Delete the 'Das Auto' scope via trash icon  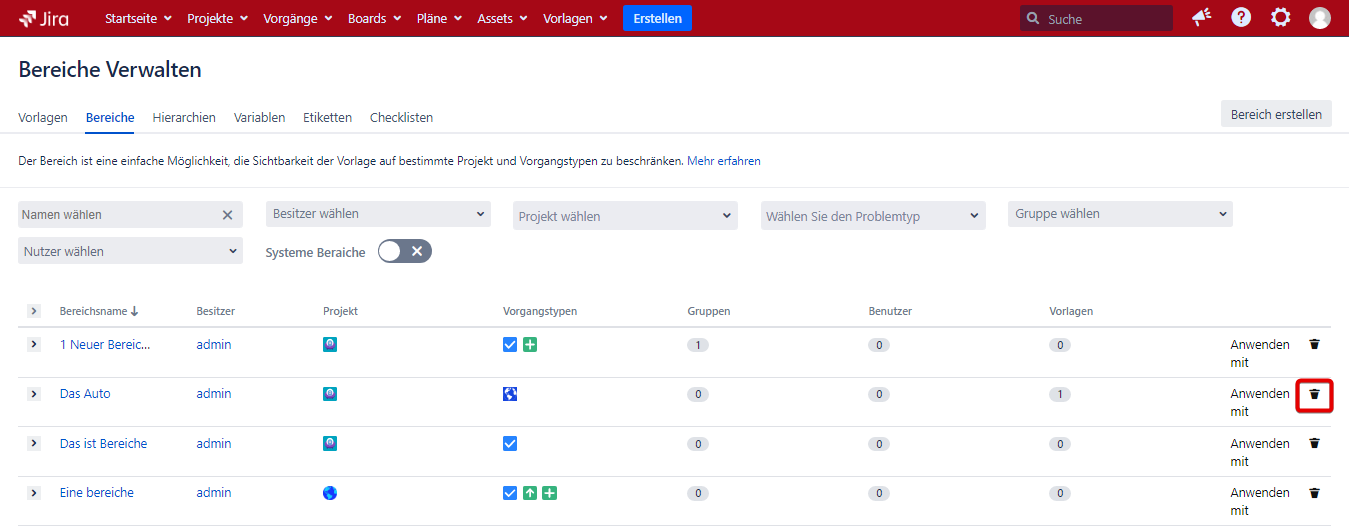click(x=1314, y=394)
